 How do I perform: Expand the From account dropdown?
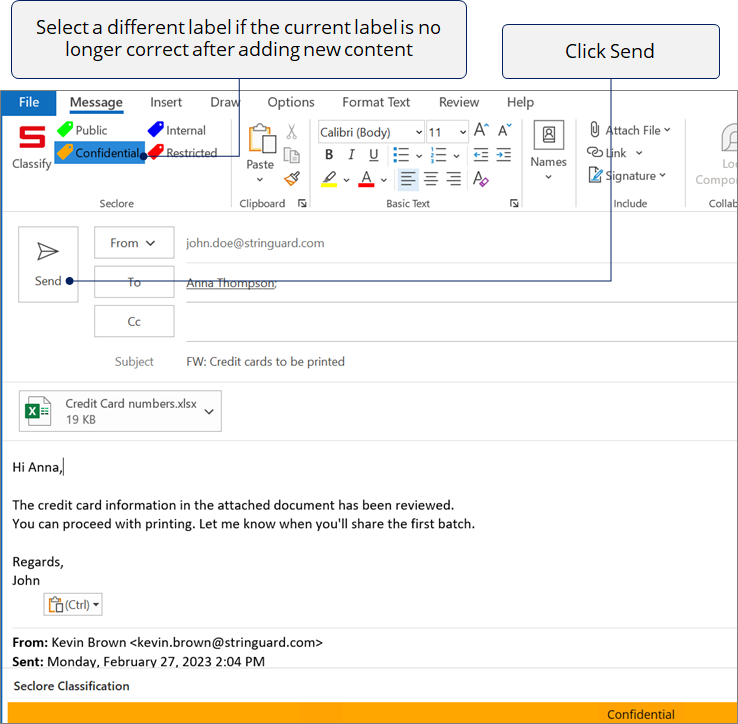[133, 243]
